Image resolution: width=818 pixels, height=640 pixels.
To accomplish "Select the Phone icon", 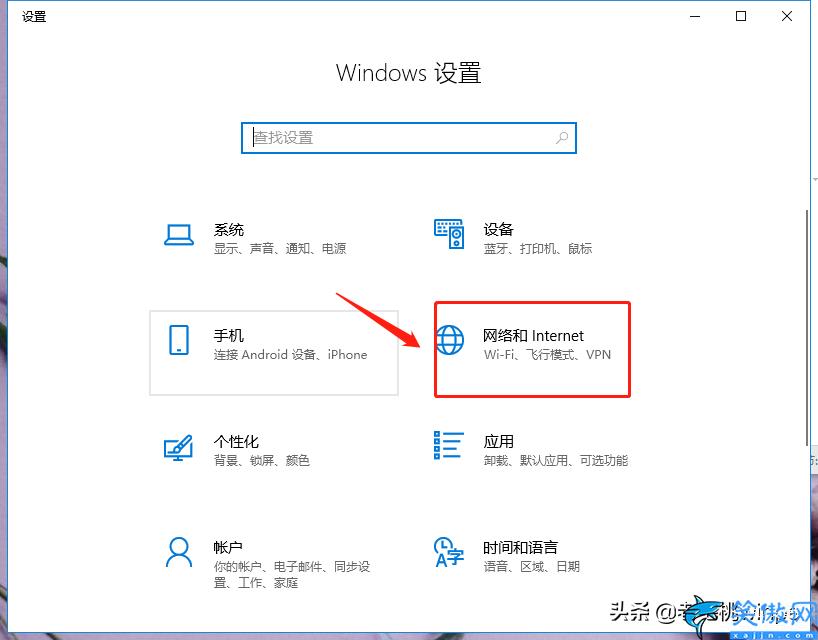I will pyautogui.click(x=179, y=340).
